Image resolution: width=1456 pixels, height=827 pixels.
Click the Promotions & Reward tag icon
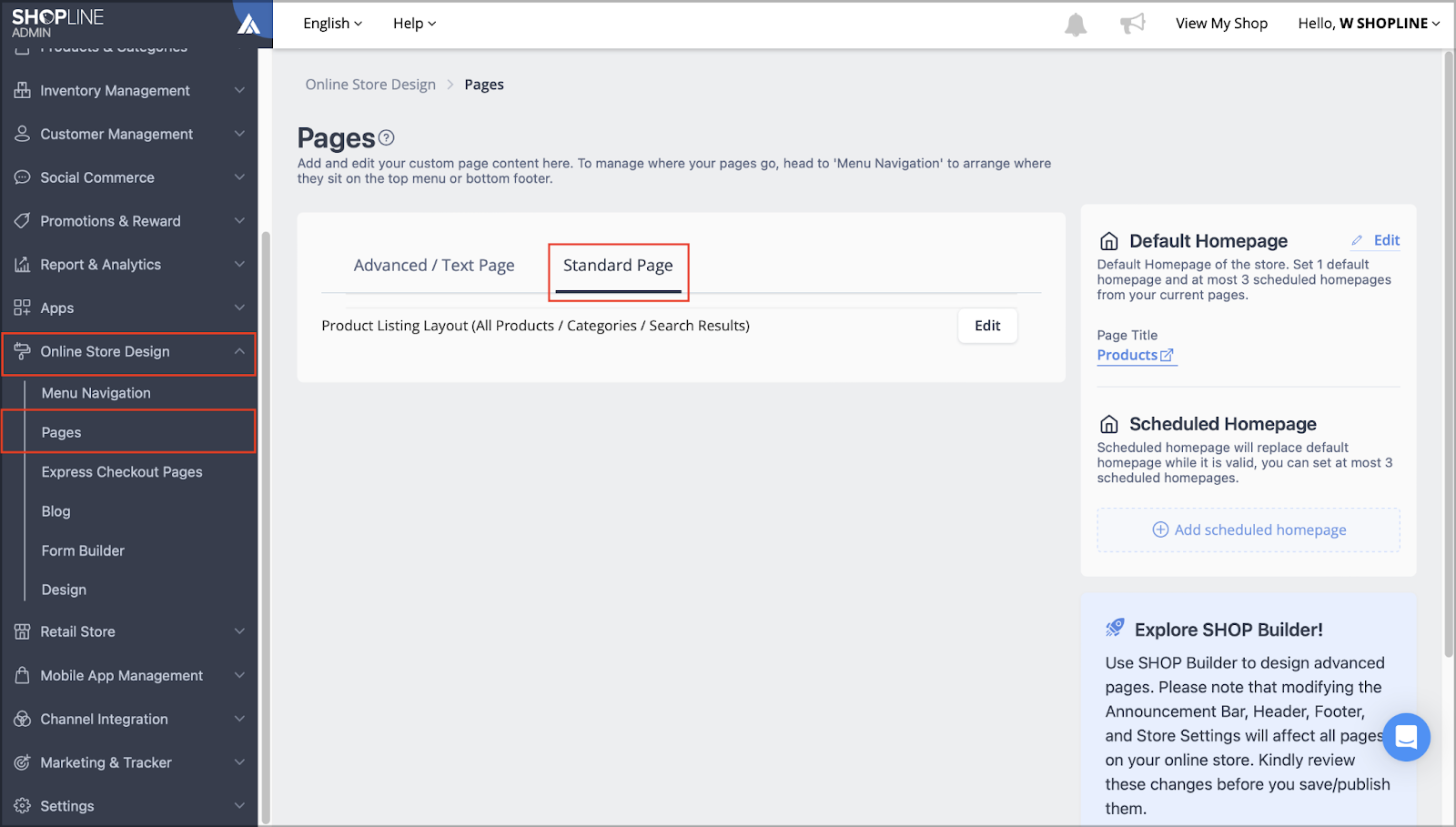22,221
